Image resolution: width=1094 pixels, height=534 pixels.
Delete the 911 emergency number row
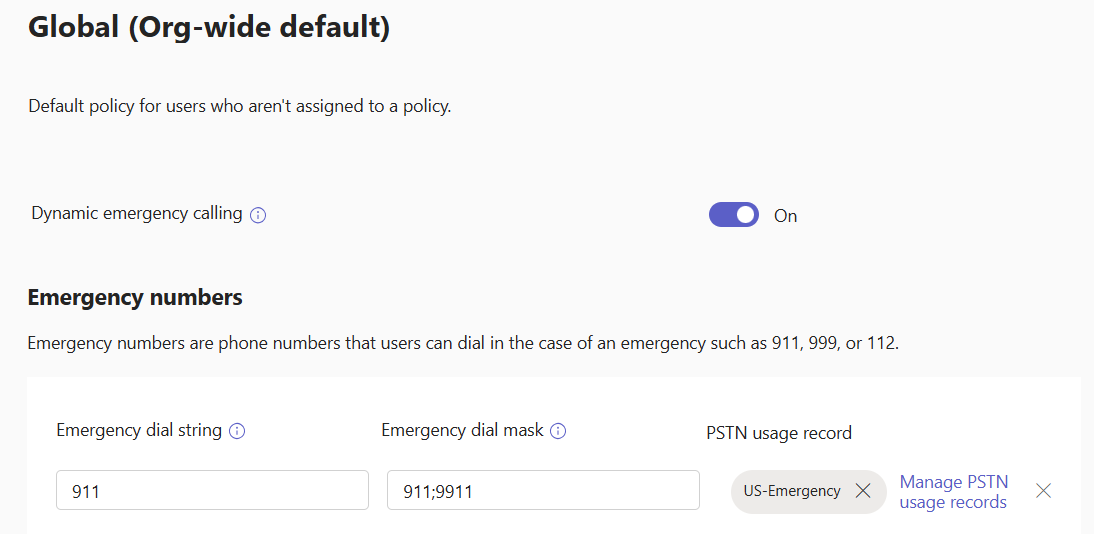click(x=1043, y=490)
